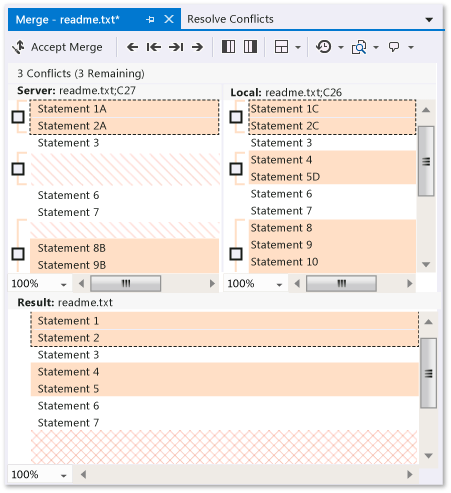Jump to last conflict arrow
Screen dimensions: 451x493
(x=176, y=47)
